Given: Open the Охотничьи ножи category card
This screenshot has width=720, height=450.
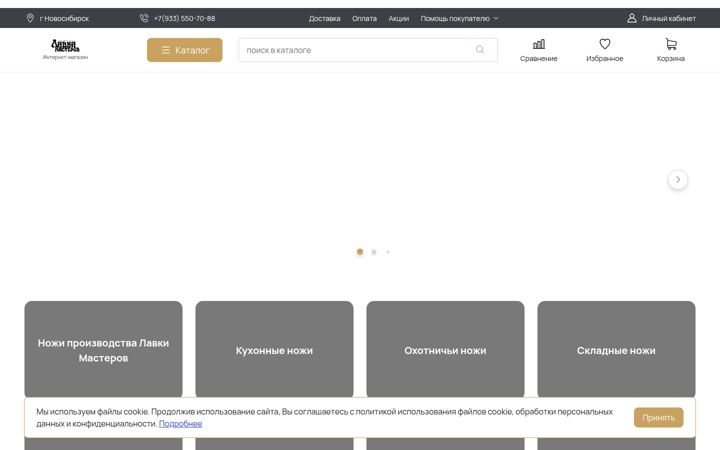Looking at the screenshot, I should [445, 350].
